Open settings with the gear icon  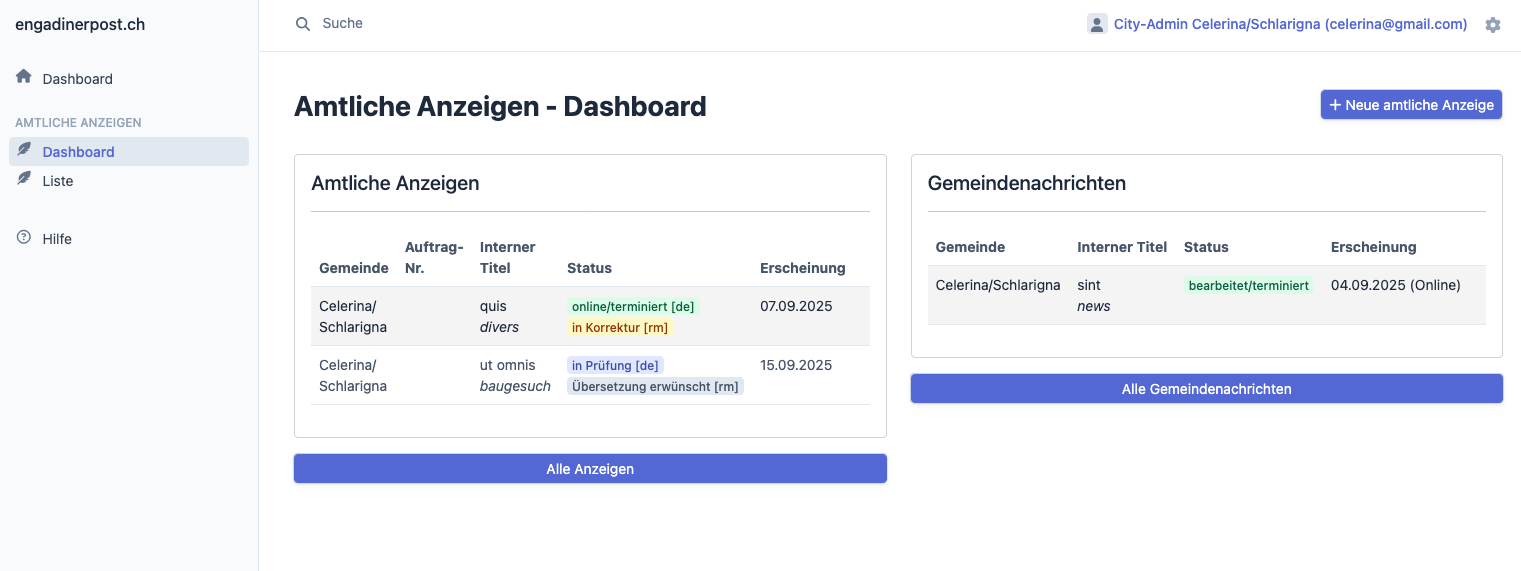click(1492, 25)
